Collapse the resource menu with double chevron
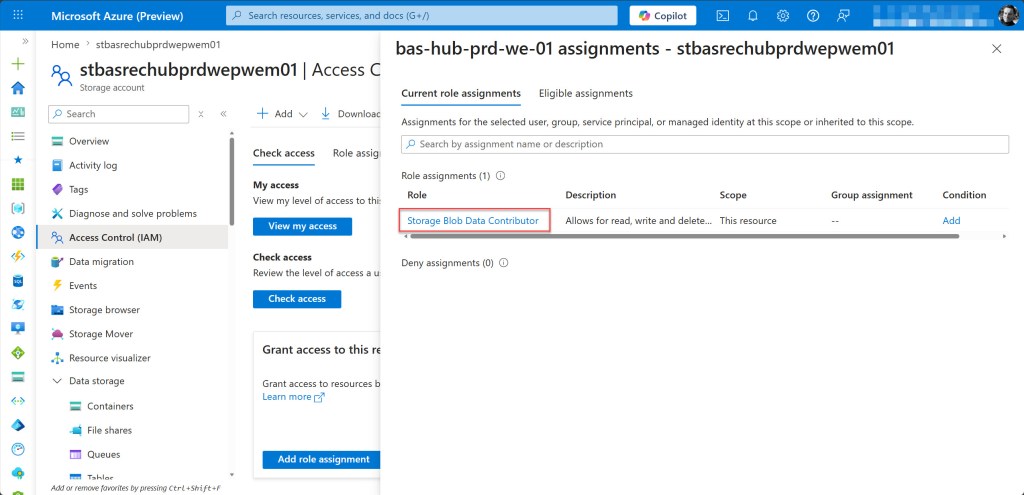The image size is (1024, 495). coord(223,114)
